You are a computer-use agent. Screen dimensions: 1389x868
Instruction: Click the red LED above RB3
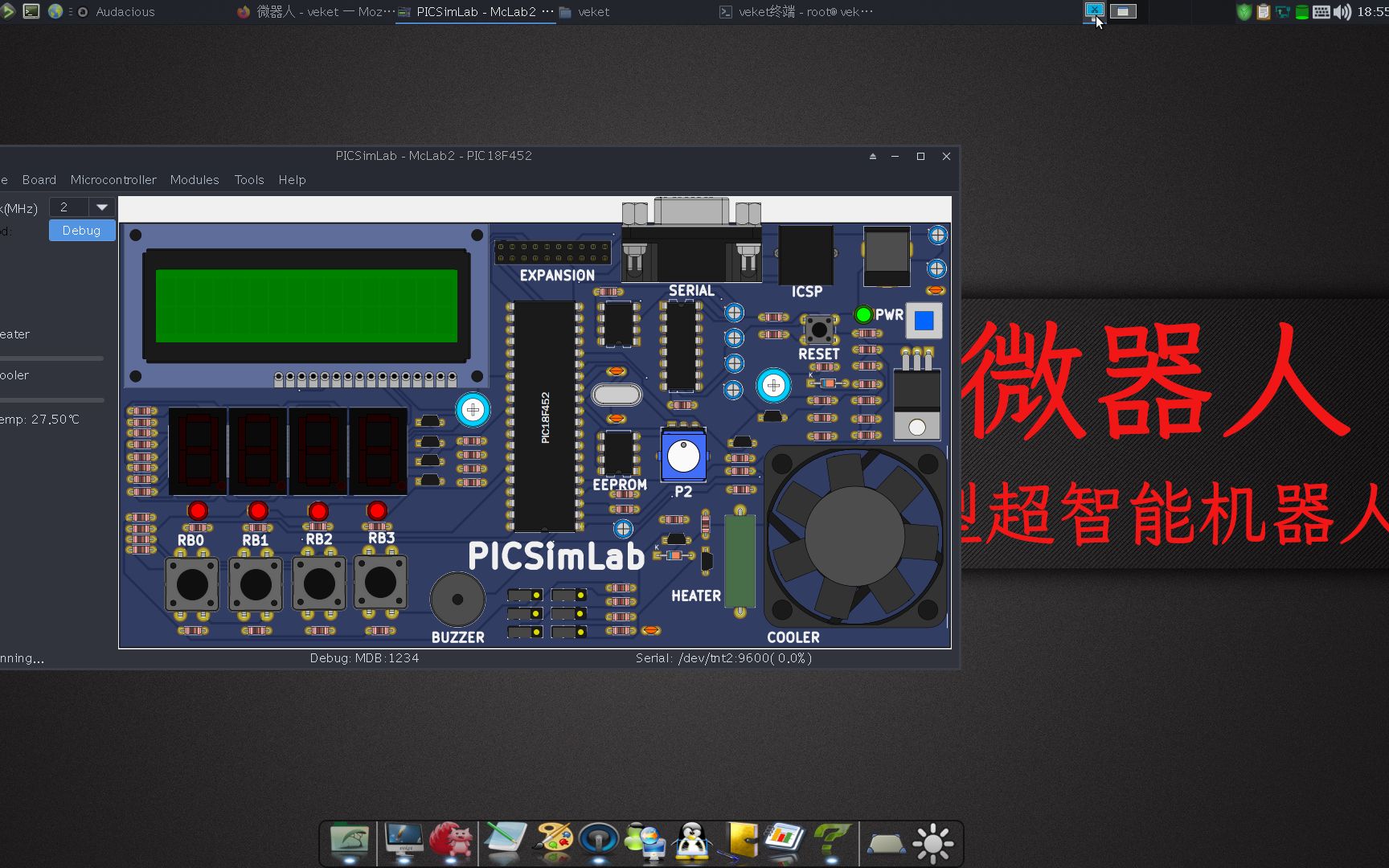(377, 510)
